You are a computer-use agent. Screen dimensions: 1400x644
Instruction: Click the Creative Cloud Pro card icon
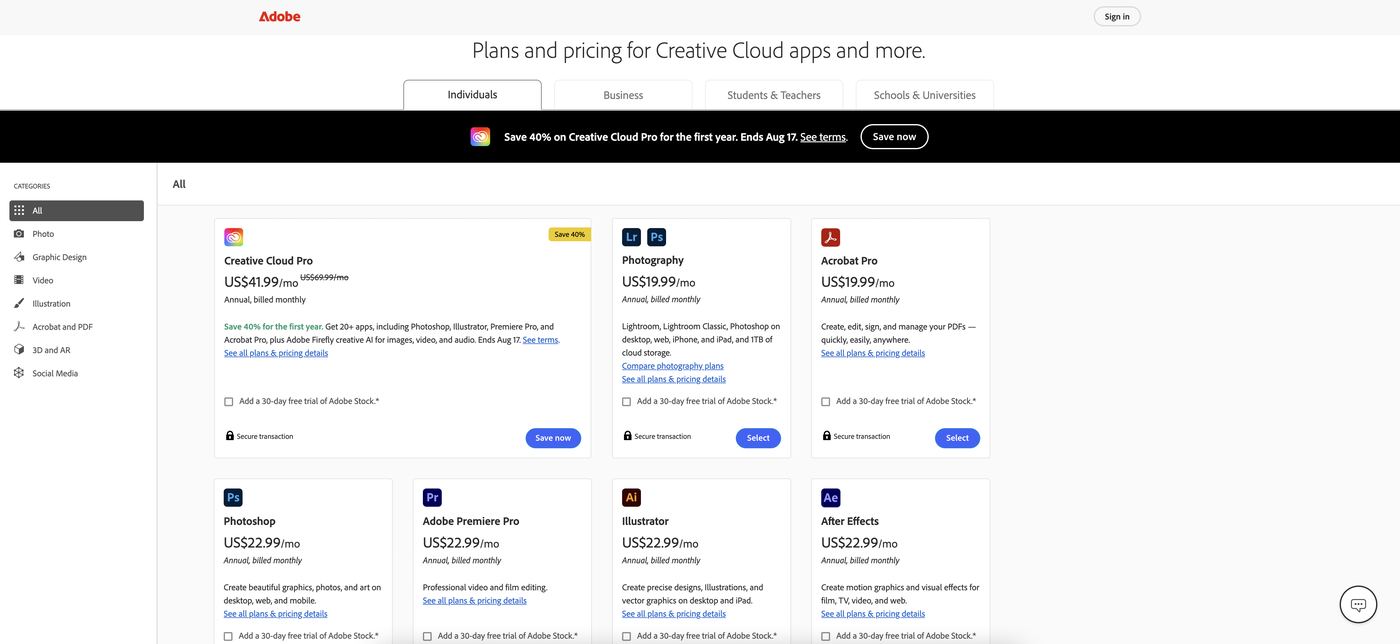pyautogui.click(x=233, y=237)
